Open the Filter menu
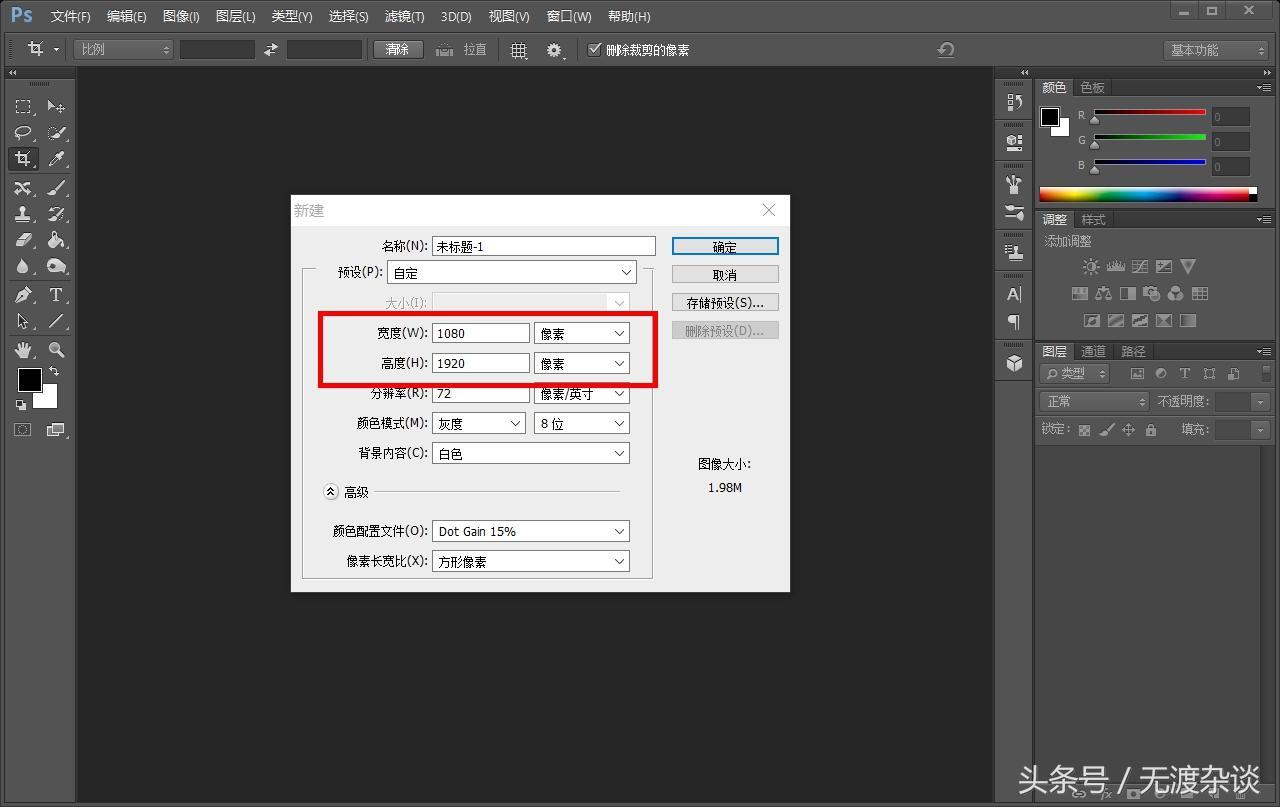The width and height of the screenshot is (1280, 807). 404,16
